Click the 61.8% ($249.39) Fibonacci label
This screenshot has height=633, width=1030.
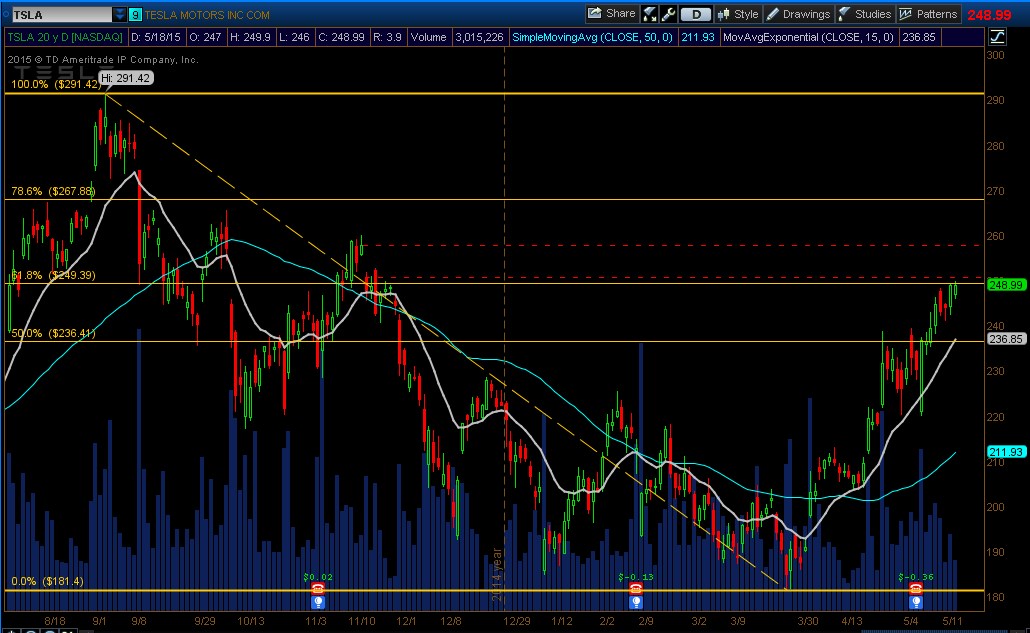pos(53,275)
